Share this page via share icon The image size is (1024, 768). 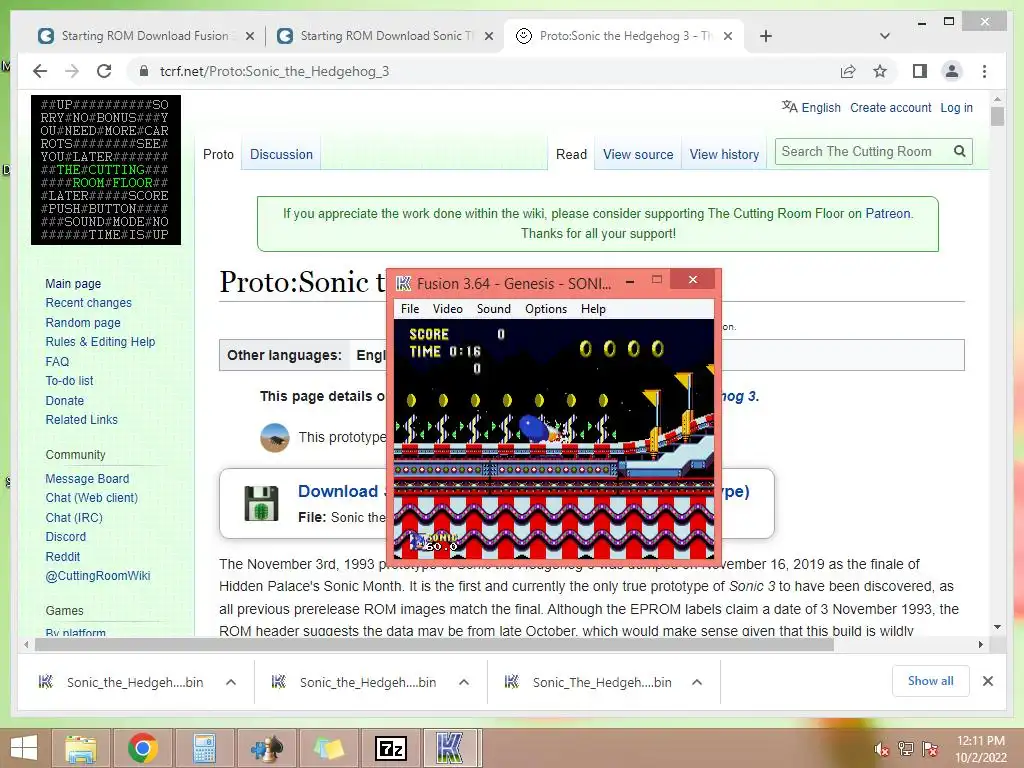[x=848, y=71]
